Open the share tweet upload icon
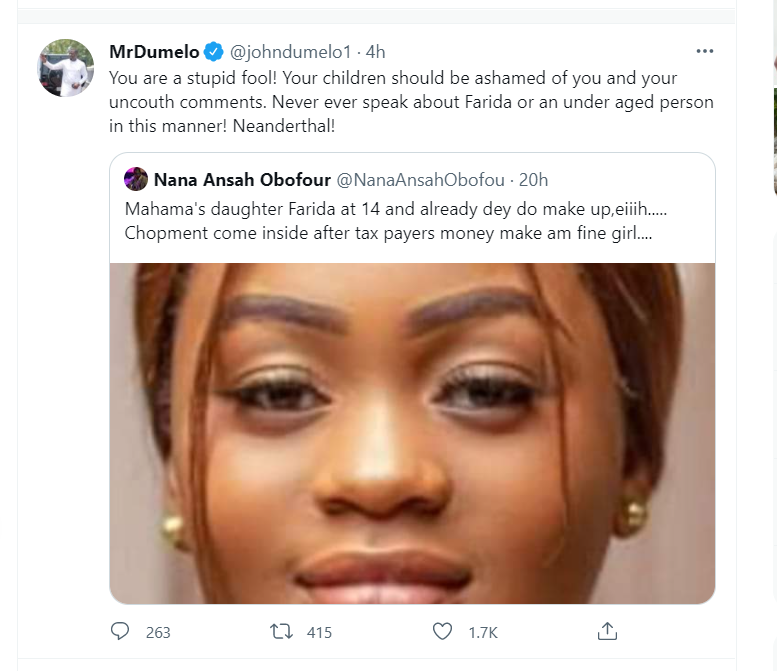777x671 pixels. point(606,632)
